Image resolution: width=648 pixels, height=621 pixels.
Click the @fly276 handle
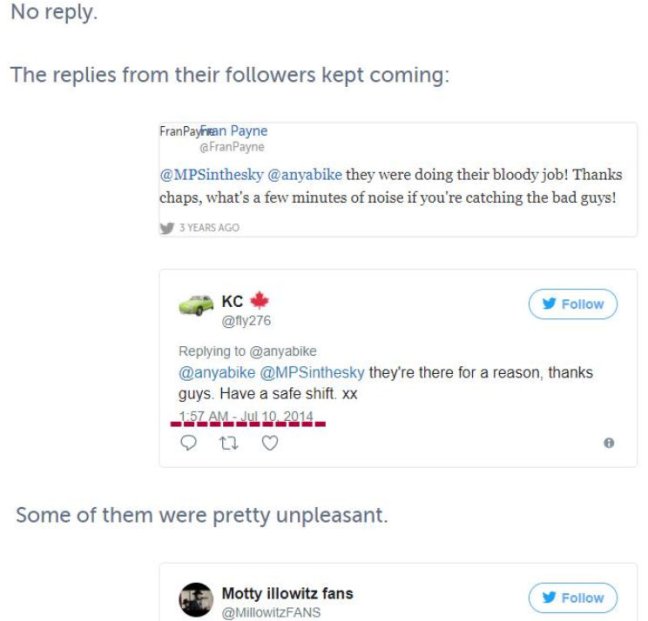pos(245,320)
